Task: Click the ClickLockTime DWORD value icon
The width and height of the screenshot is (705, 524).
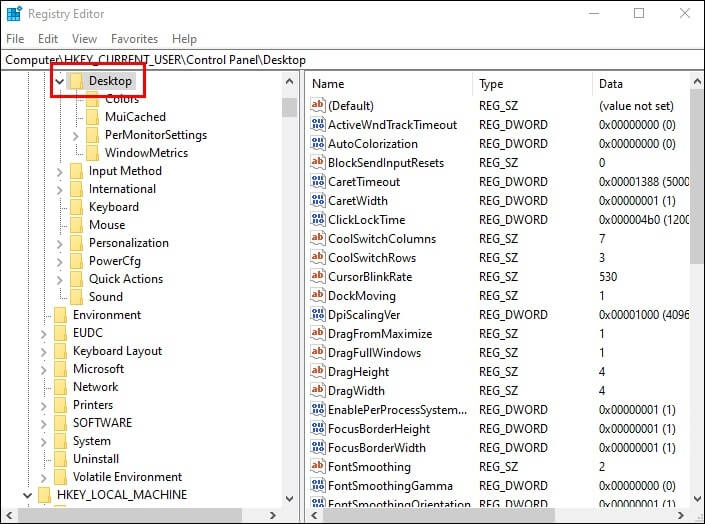Action: pyautogui.click(x=317, y=219)
